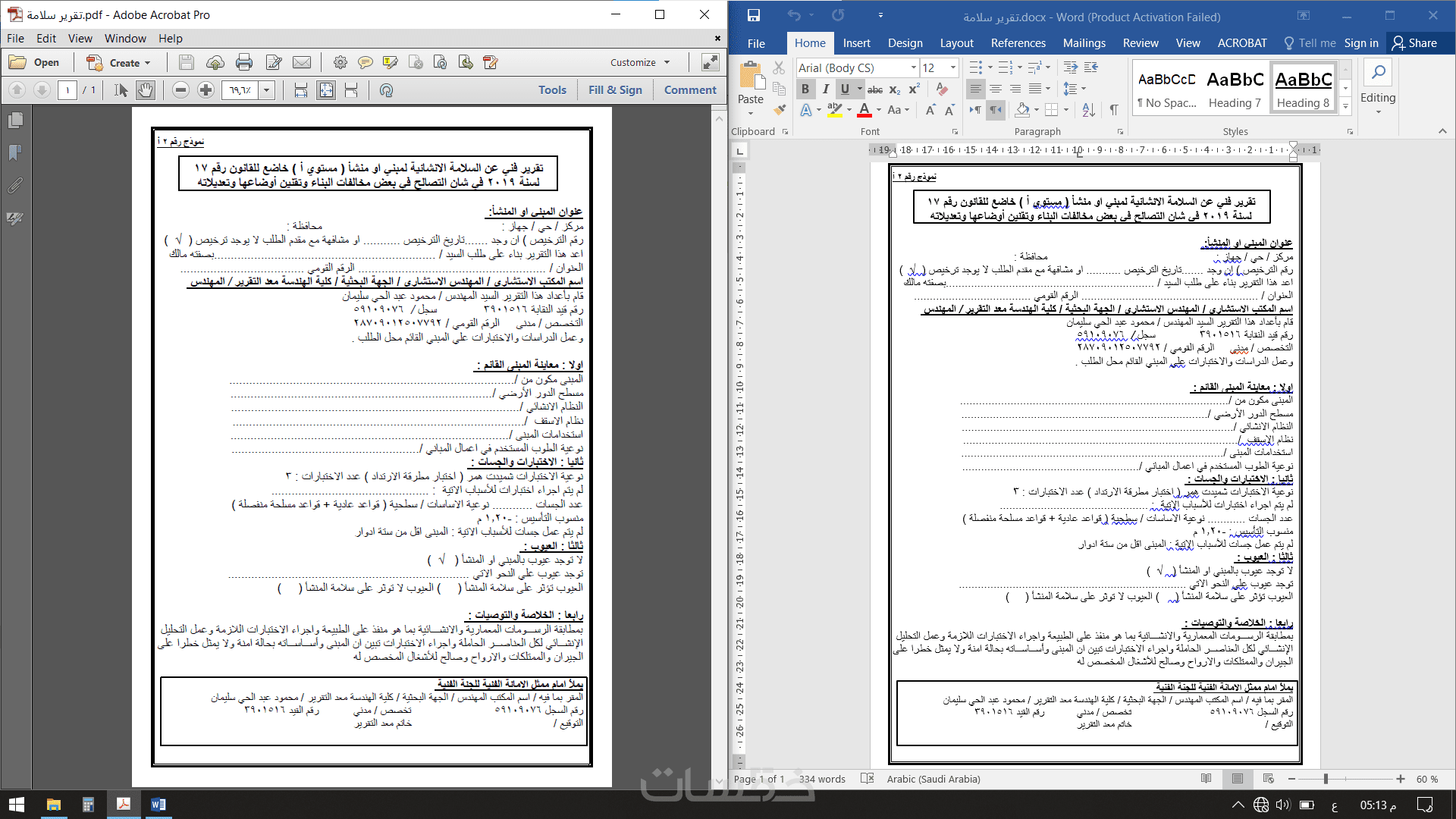Click the Zoom In plus button
Viewport: 1456px width, 819px height.
coord(206,90)
